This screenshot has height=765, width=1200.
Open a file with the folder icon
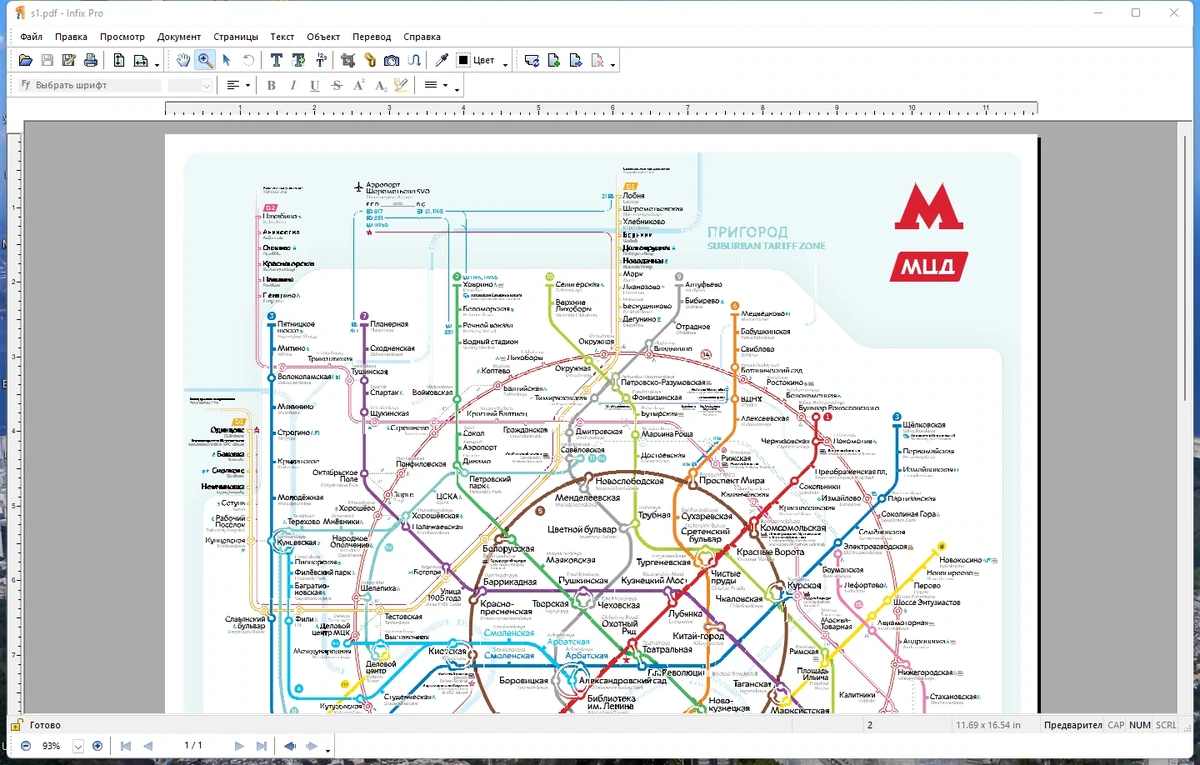click(x=26, y=61)
